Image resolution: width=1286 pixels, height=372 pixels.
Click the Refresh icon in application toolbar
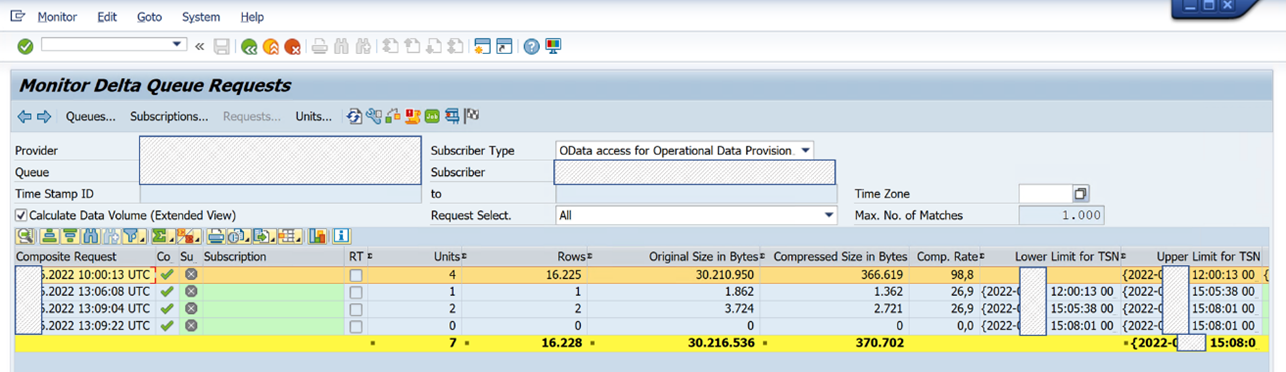tap(354, 117)
